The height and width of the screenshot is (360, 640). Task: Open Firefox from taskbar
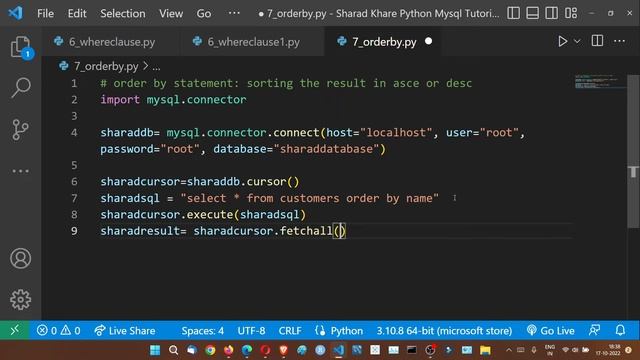pyautogui.click(x=229, y=350)
